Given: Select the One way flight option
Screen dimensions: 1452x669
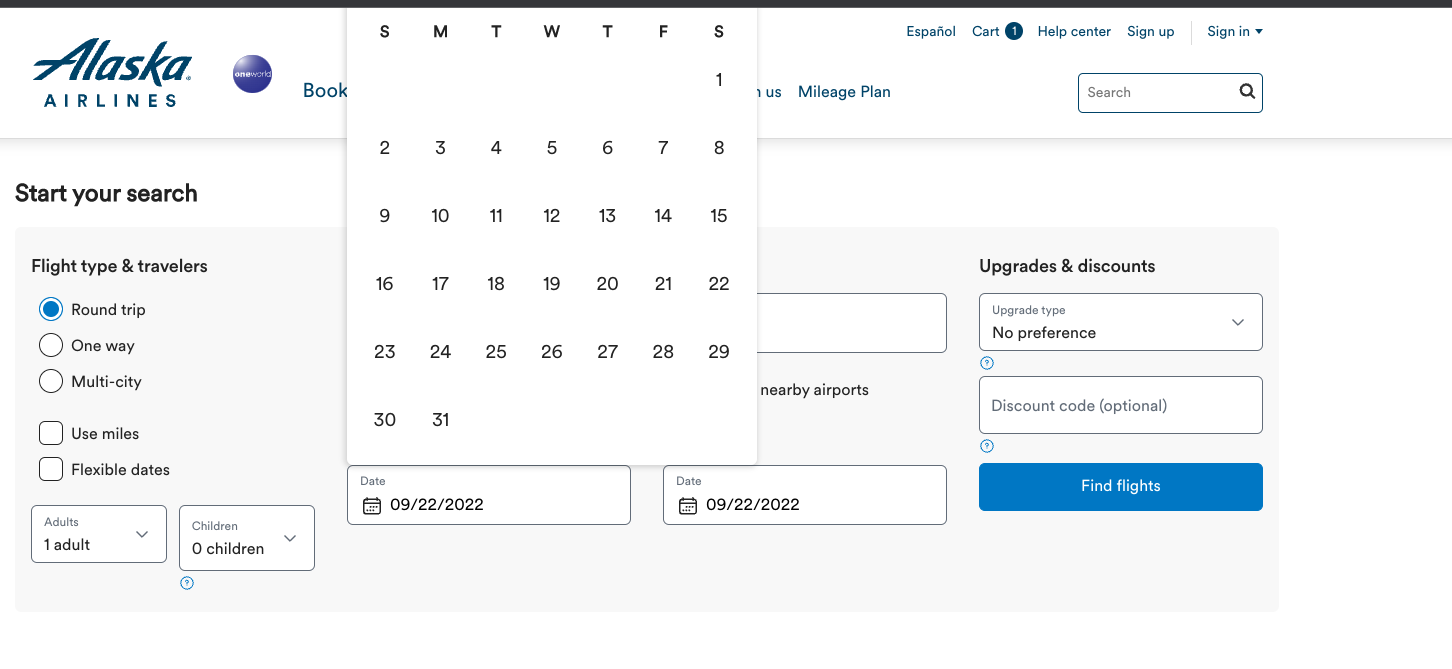Looking at the screenshot, I should (x=51, y=345).
